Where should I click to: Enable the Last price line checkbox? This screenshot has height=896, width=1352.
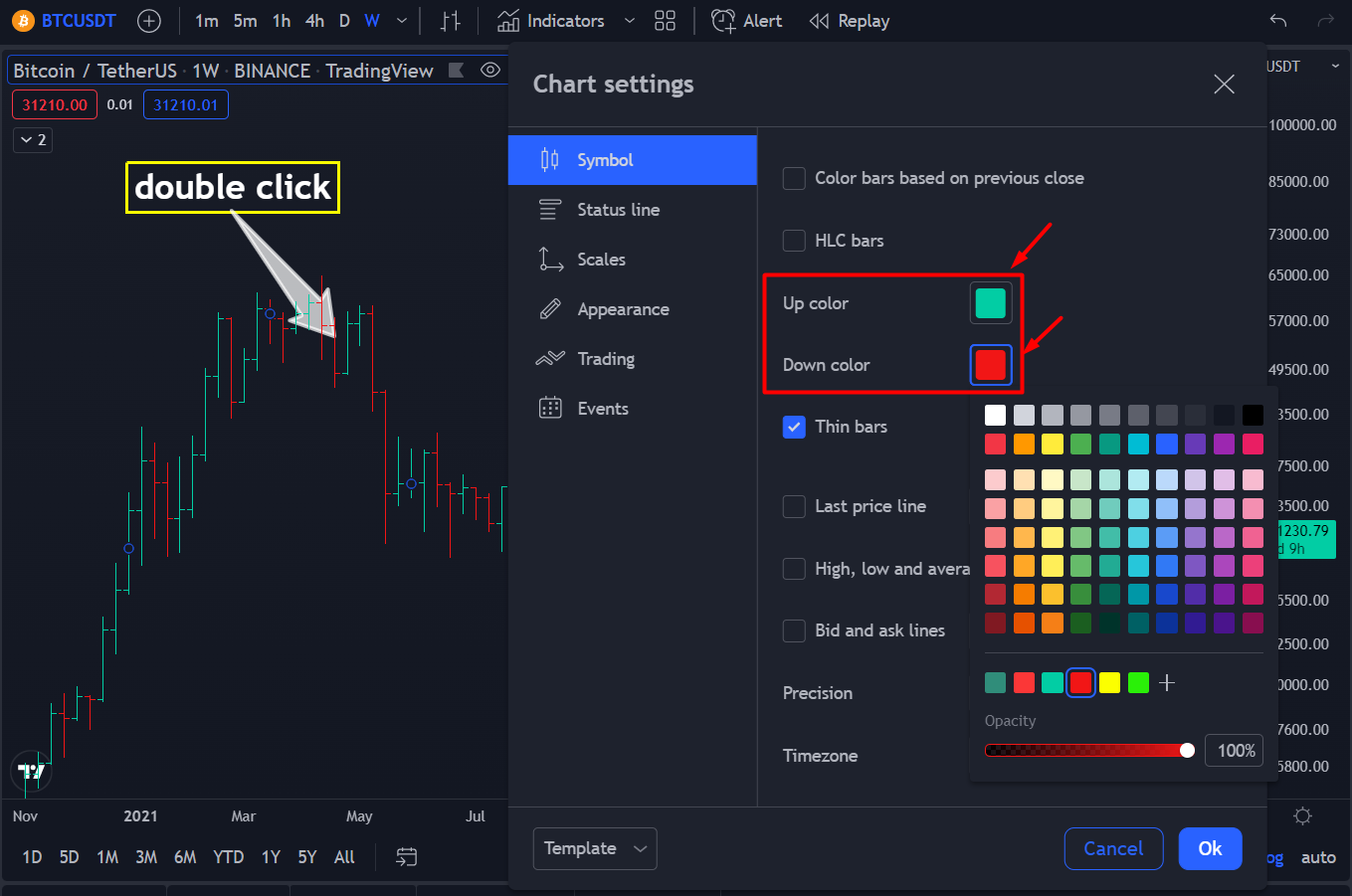point(794,507)
